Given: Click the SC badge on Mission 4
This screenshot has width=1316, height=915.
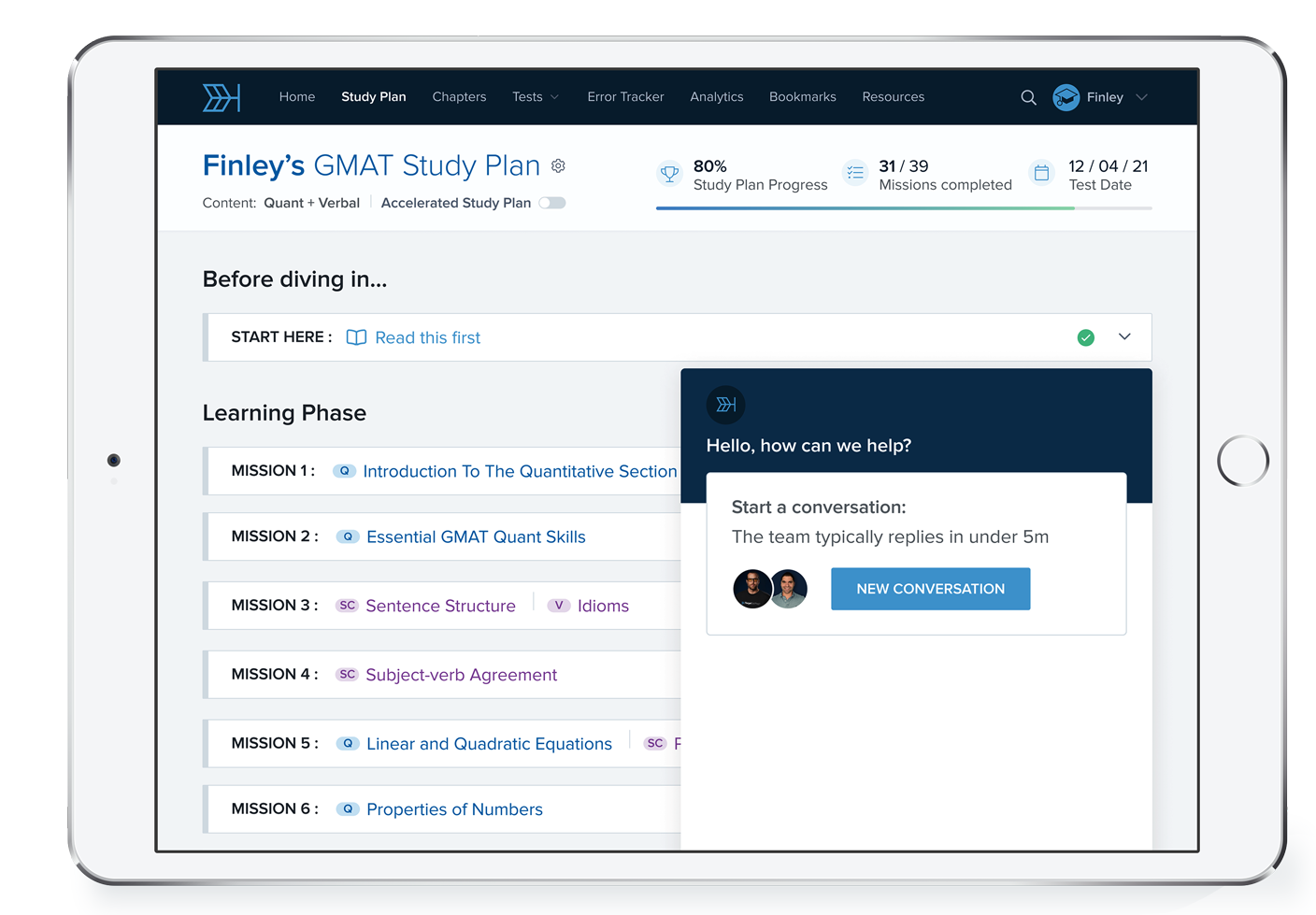Looking at the screenshot, I should (347, 675).
